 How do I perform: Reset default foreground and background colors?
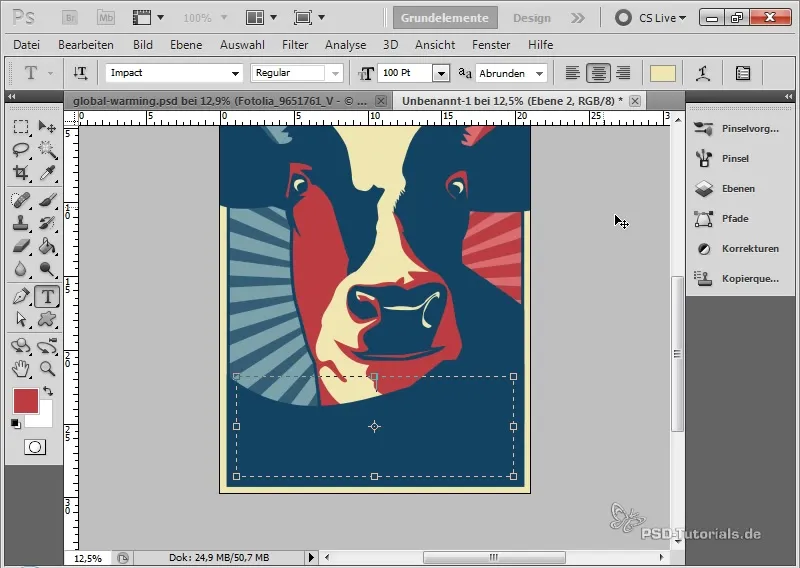coord(15,424)
